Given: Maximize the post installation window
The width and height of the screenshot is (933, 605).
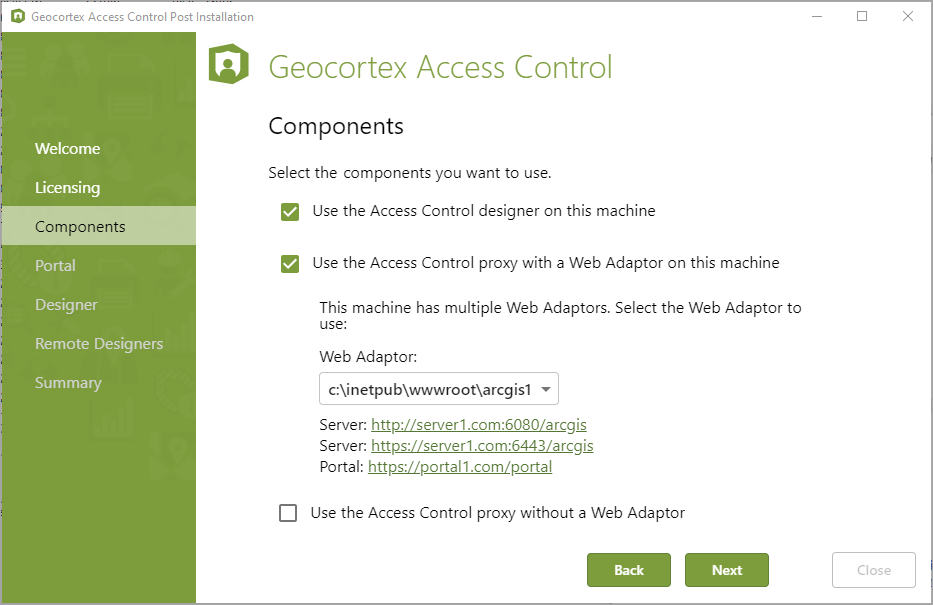Looking at the screenshot, I should click(x=862, y=17).
